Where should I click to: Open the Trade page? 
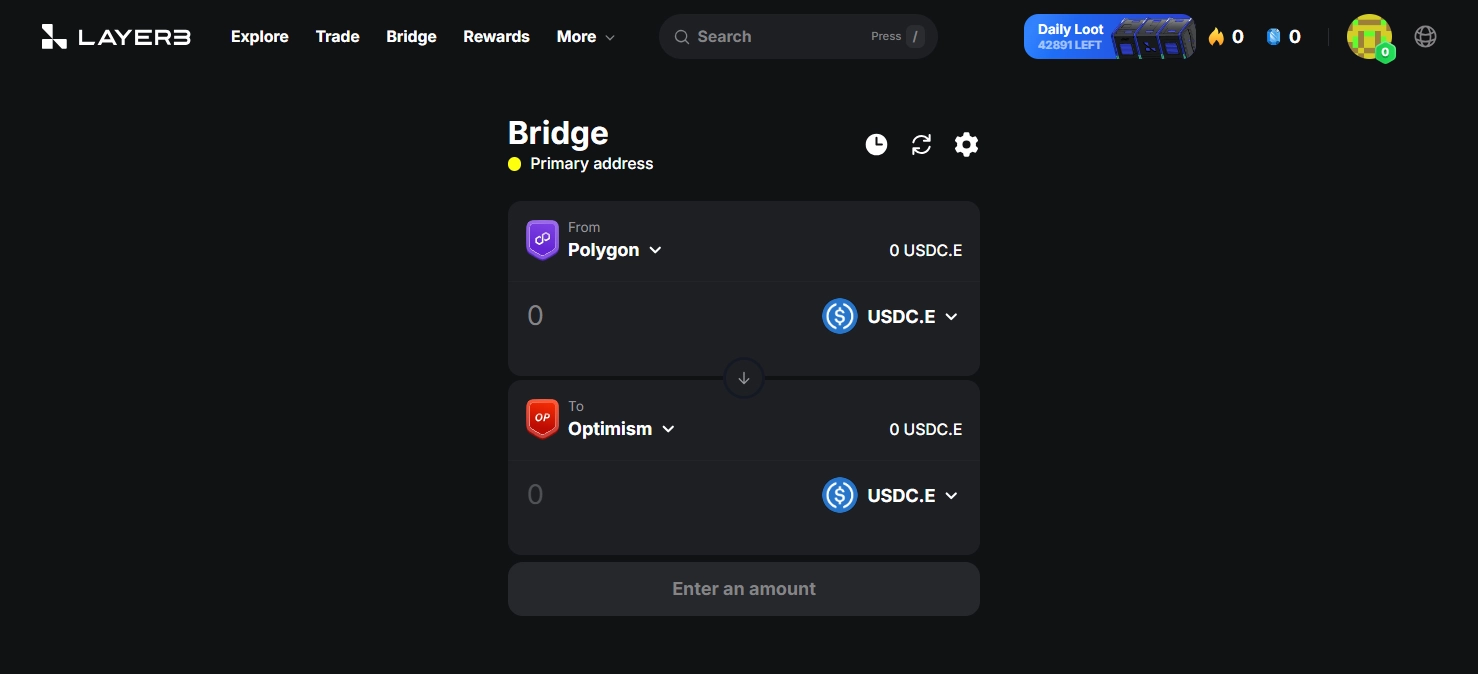pyautogui.click(x=337, y=37)
